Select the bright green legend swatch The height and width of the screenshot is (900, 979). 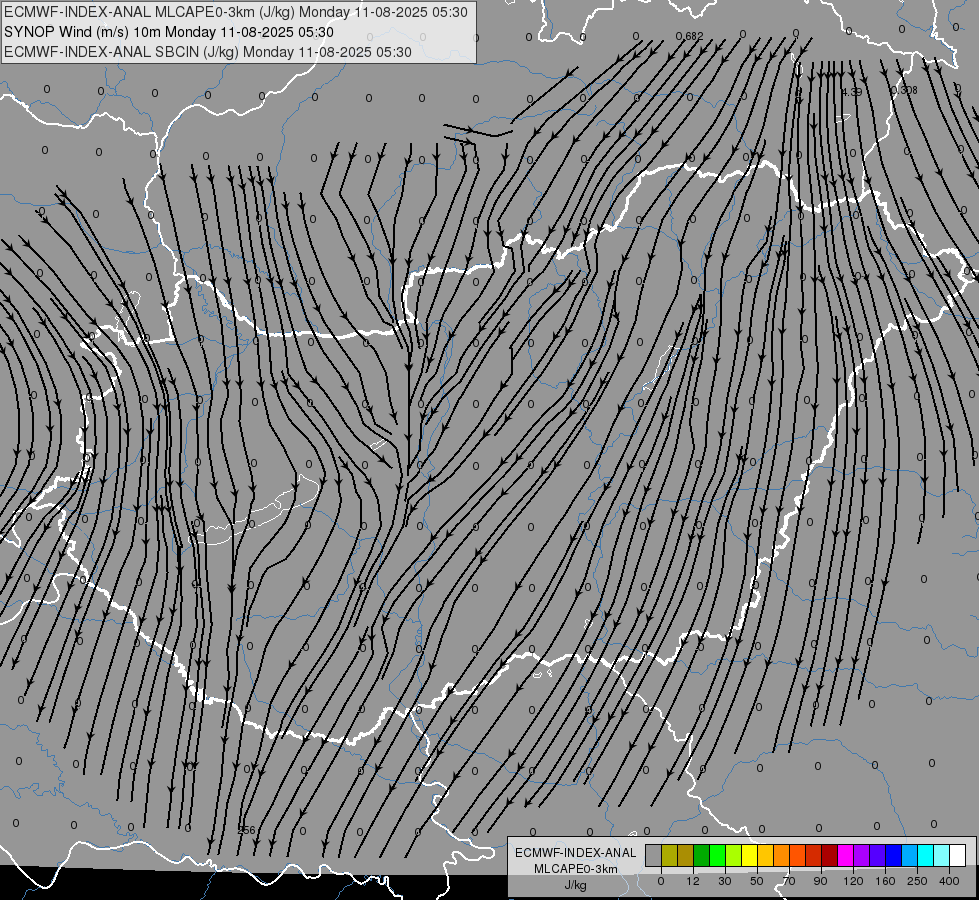coord(717,855)
